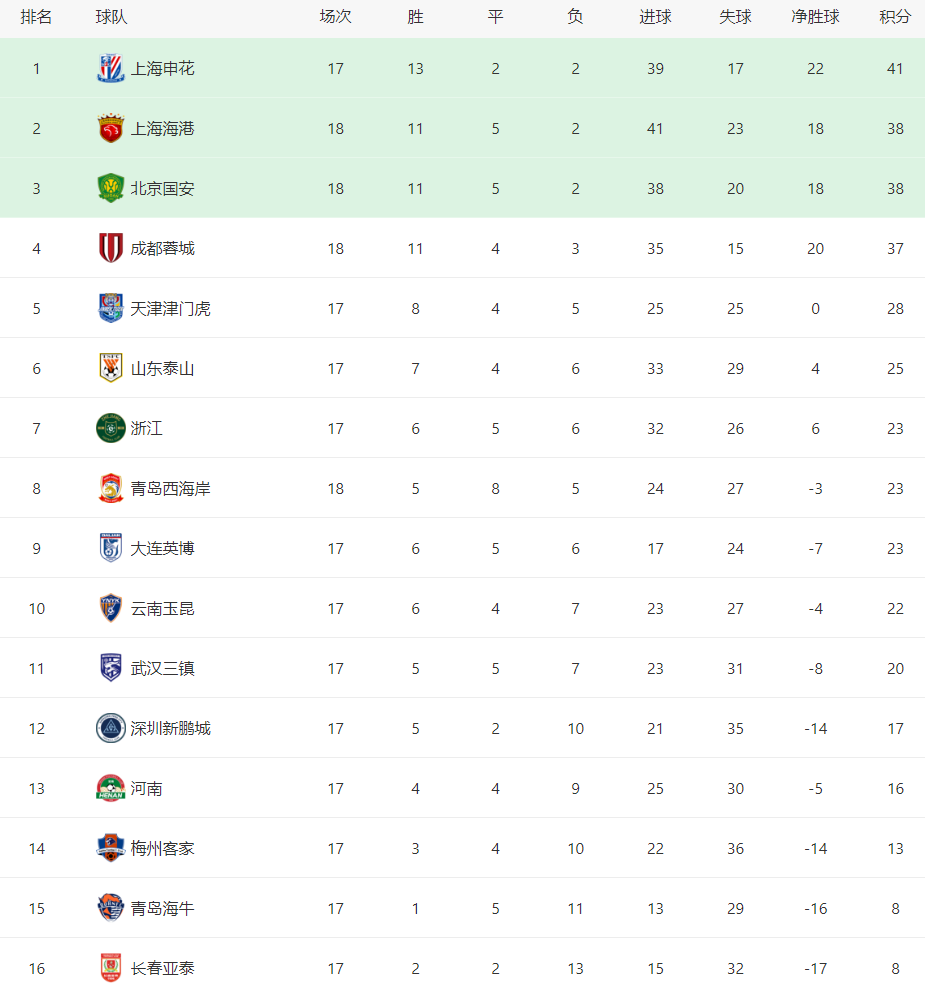Open the 天津津门虎 team name link
Viewport: 925px width, 986px height.
(170, 309)
